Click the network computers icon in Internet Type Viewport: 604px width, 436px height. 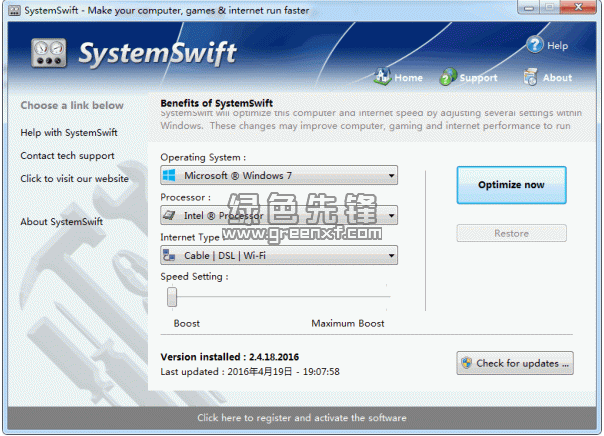tap(169, 255)
